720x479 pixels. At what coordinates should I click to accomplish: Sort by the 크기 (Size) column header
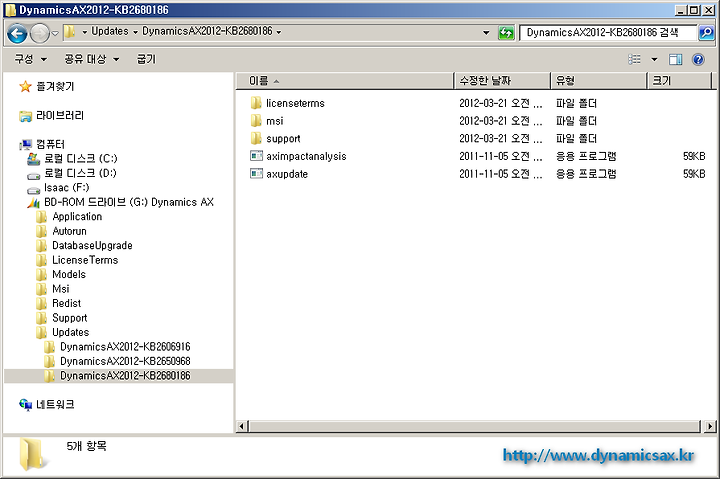tap(679, 81)
